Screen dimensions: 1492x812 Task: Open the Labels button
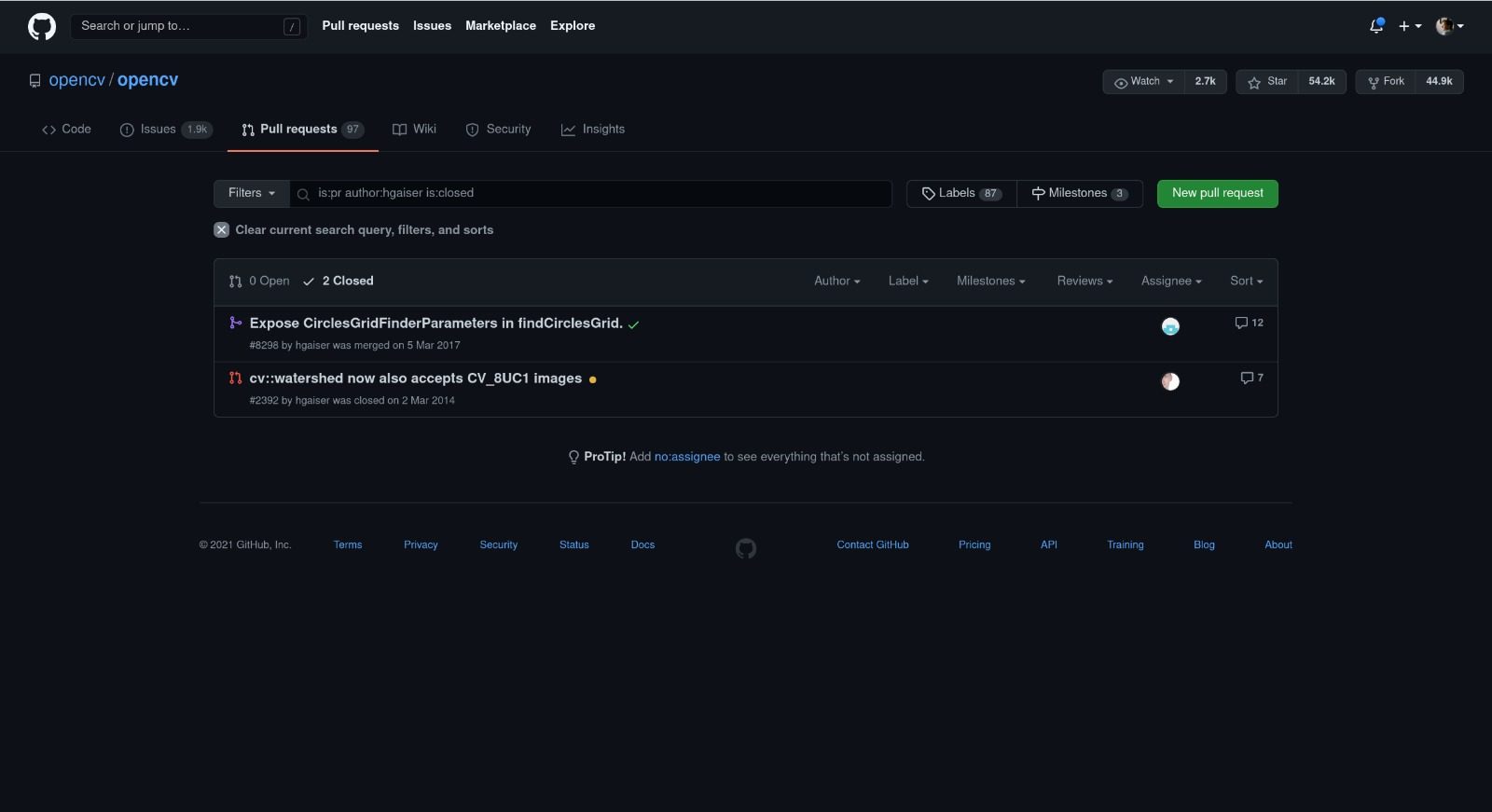tap(961, 193)
